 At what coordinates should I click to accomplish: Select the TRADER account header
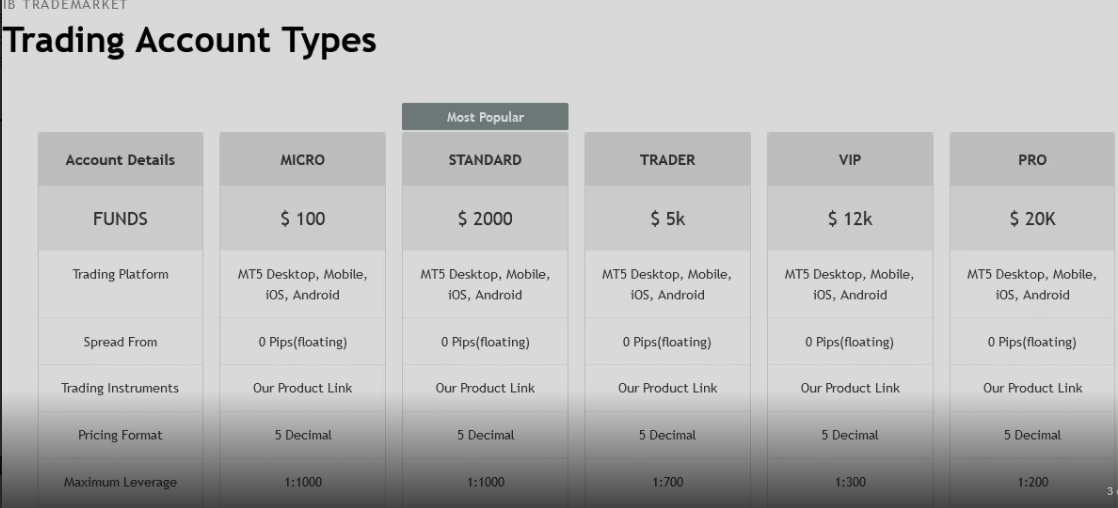(x=667, y=160)
